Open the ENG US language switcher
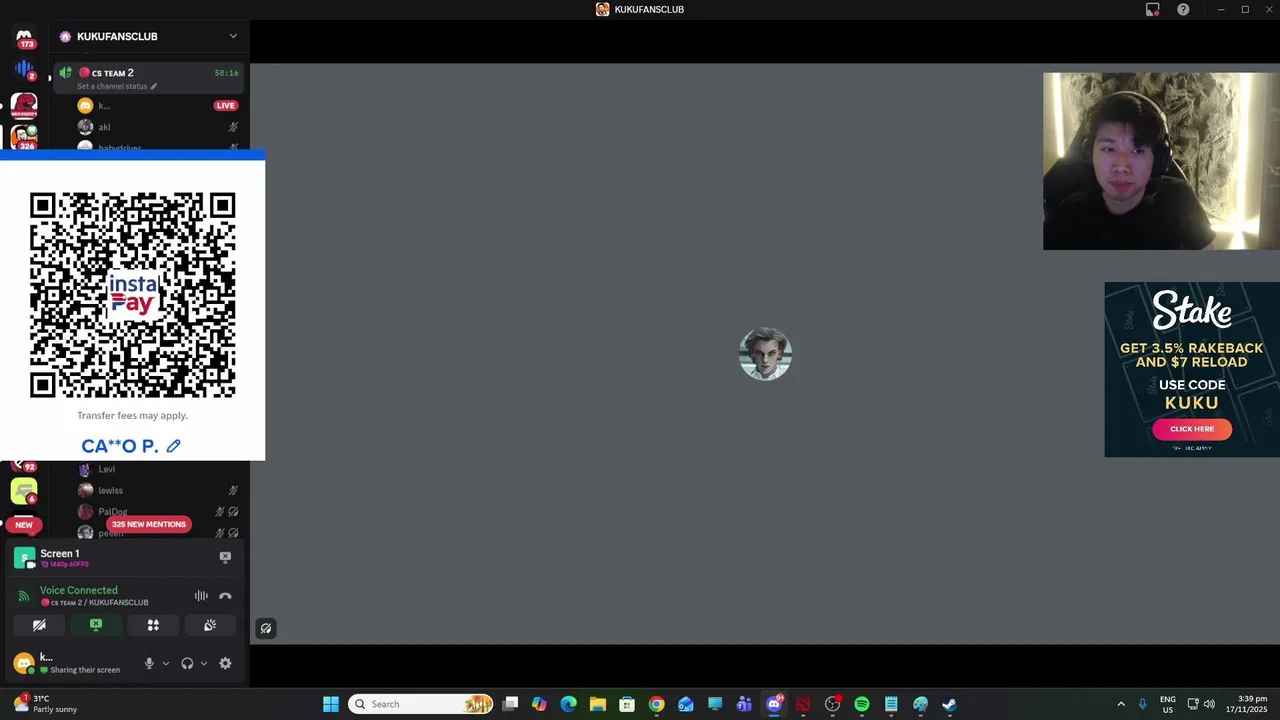The height and width of the screenshot is (720, 1280). click(x=1168, y=704)
